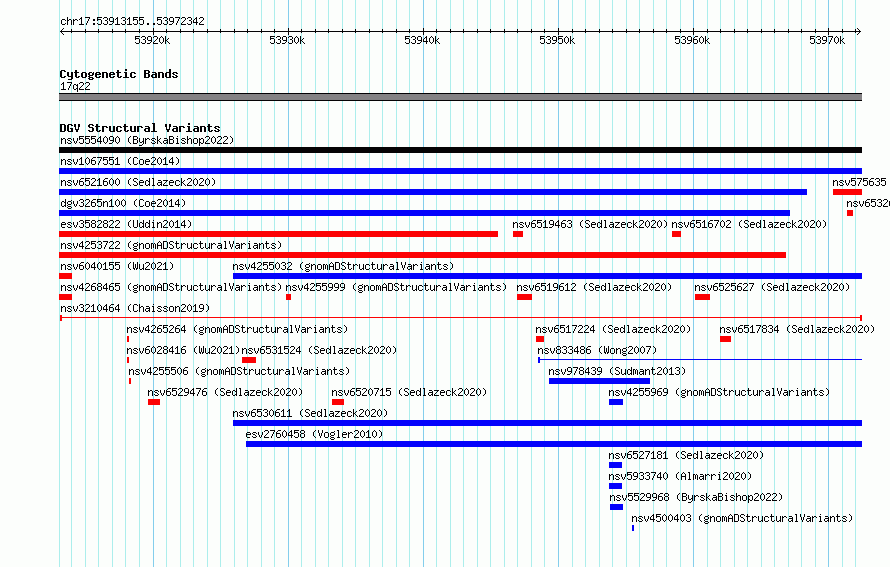Click the 53920k ruler tick label
This screenshot has height=567, width=890.
click(x=152, y=40)
